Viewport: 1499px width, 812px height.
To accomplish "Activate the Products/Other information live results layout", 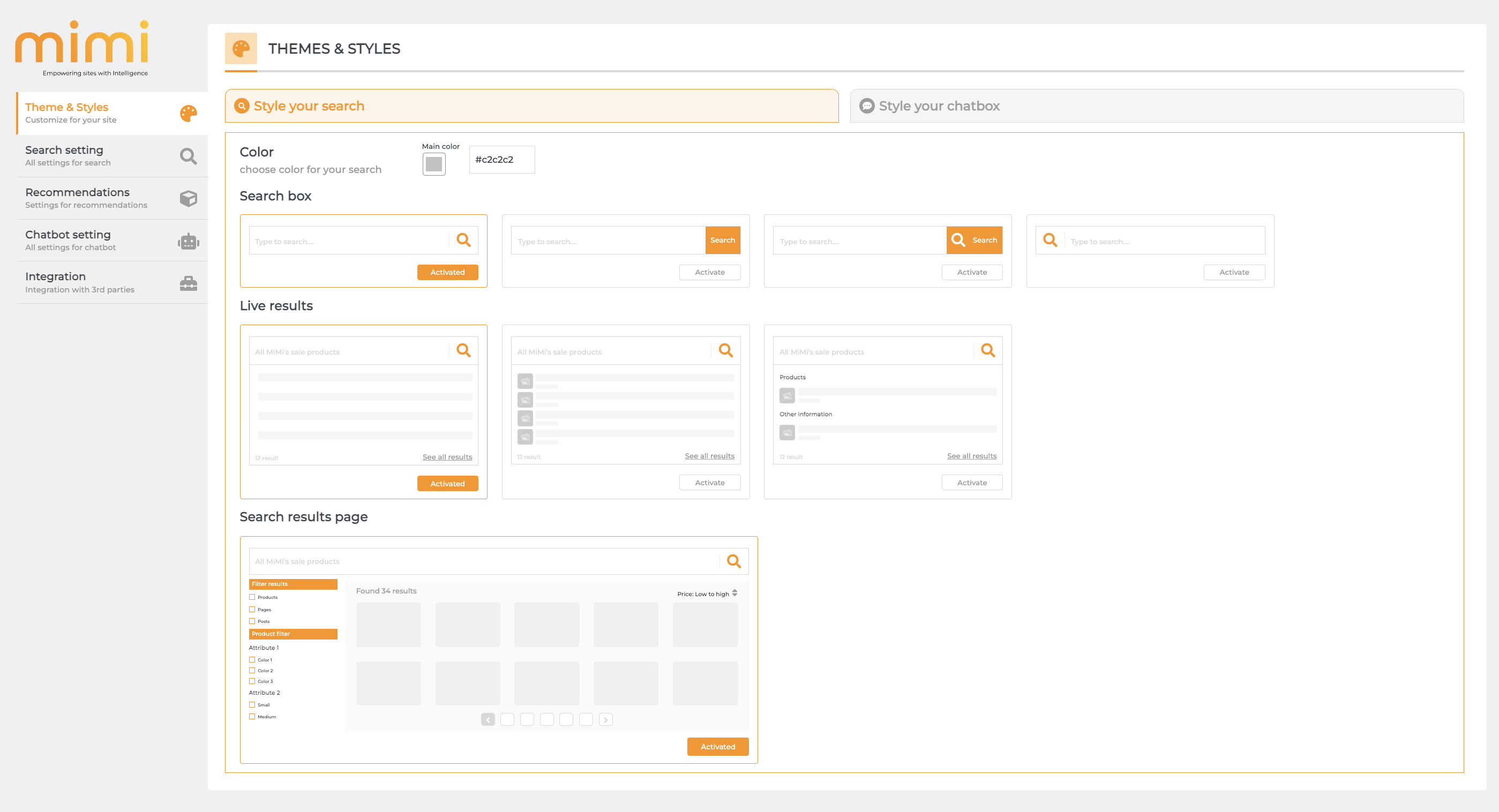I will tap(971, 483).
